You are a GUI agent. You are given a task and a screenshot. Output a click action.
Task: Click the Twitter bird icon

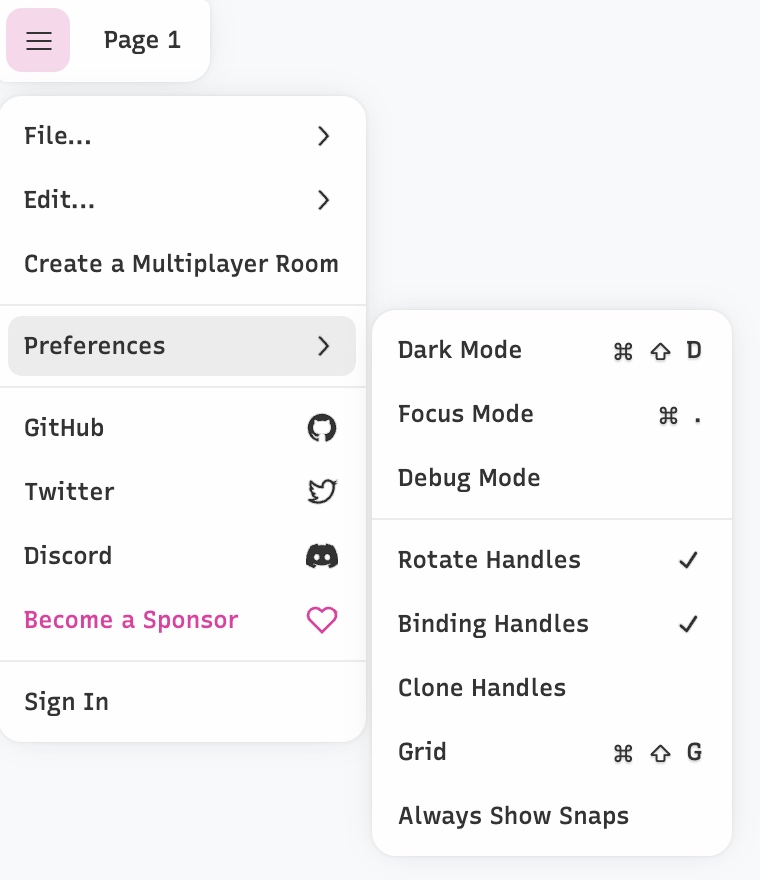(321, 492)
